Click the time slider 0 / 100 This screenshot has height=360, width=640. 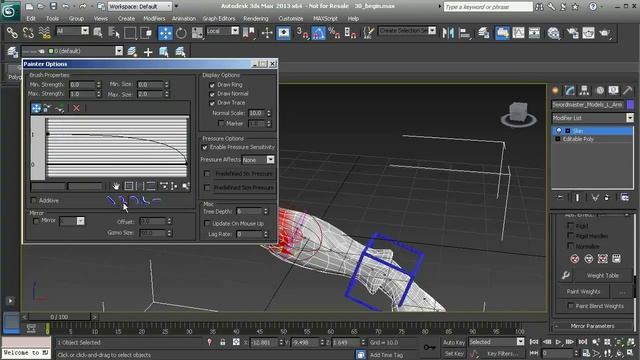click(x=60, y=317)
